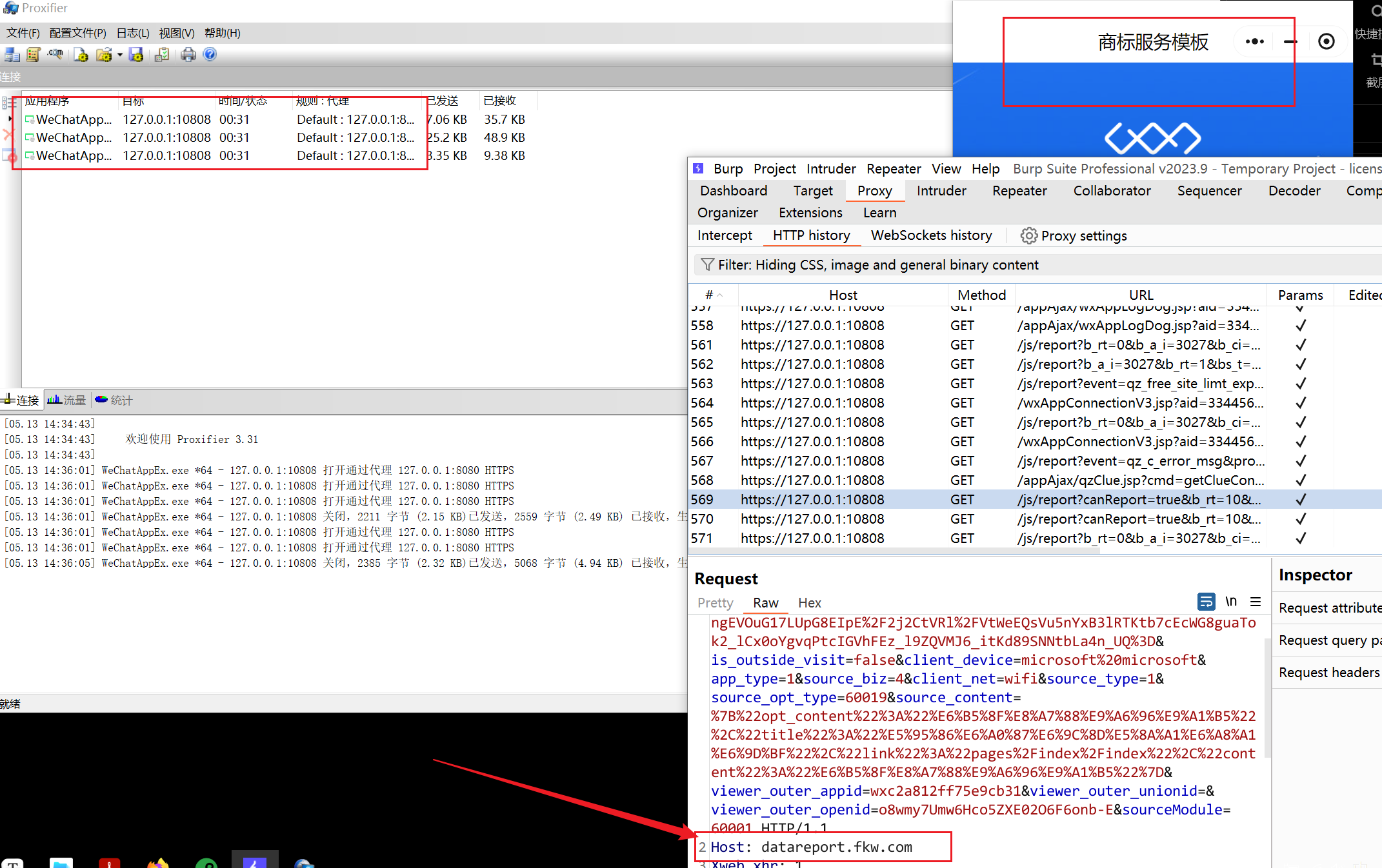Click the record circle in mini program titlebar
1382x868 pixels.
point(1327,41)
